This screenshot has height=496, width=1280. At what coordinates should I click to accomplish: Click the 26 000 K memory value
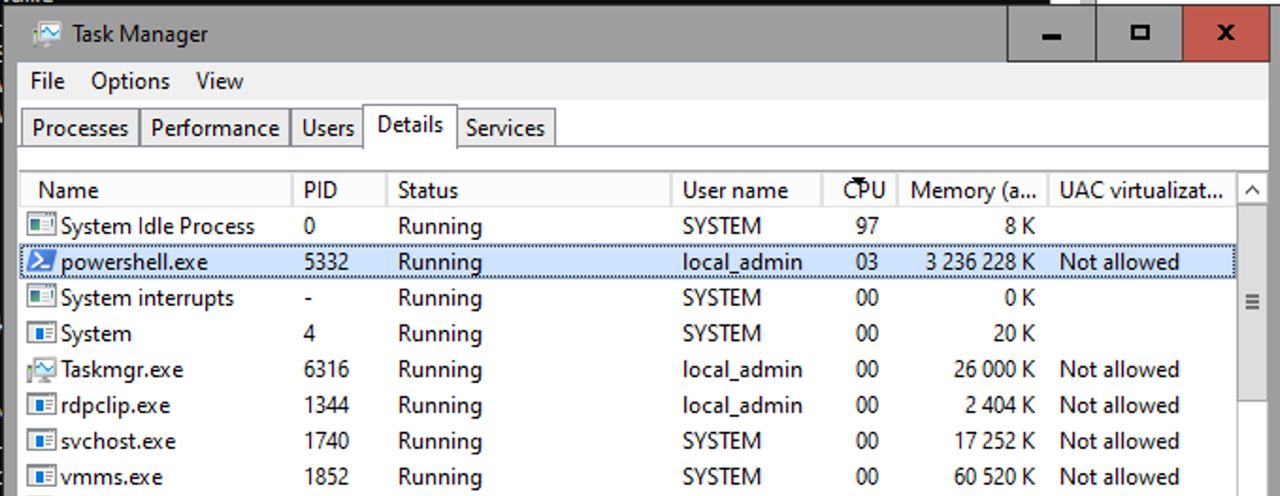(x=994, y=370)
